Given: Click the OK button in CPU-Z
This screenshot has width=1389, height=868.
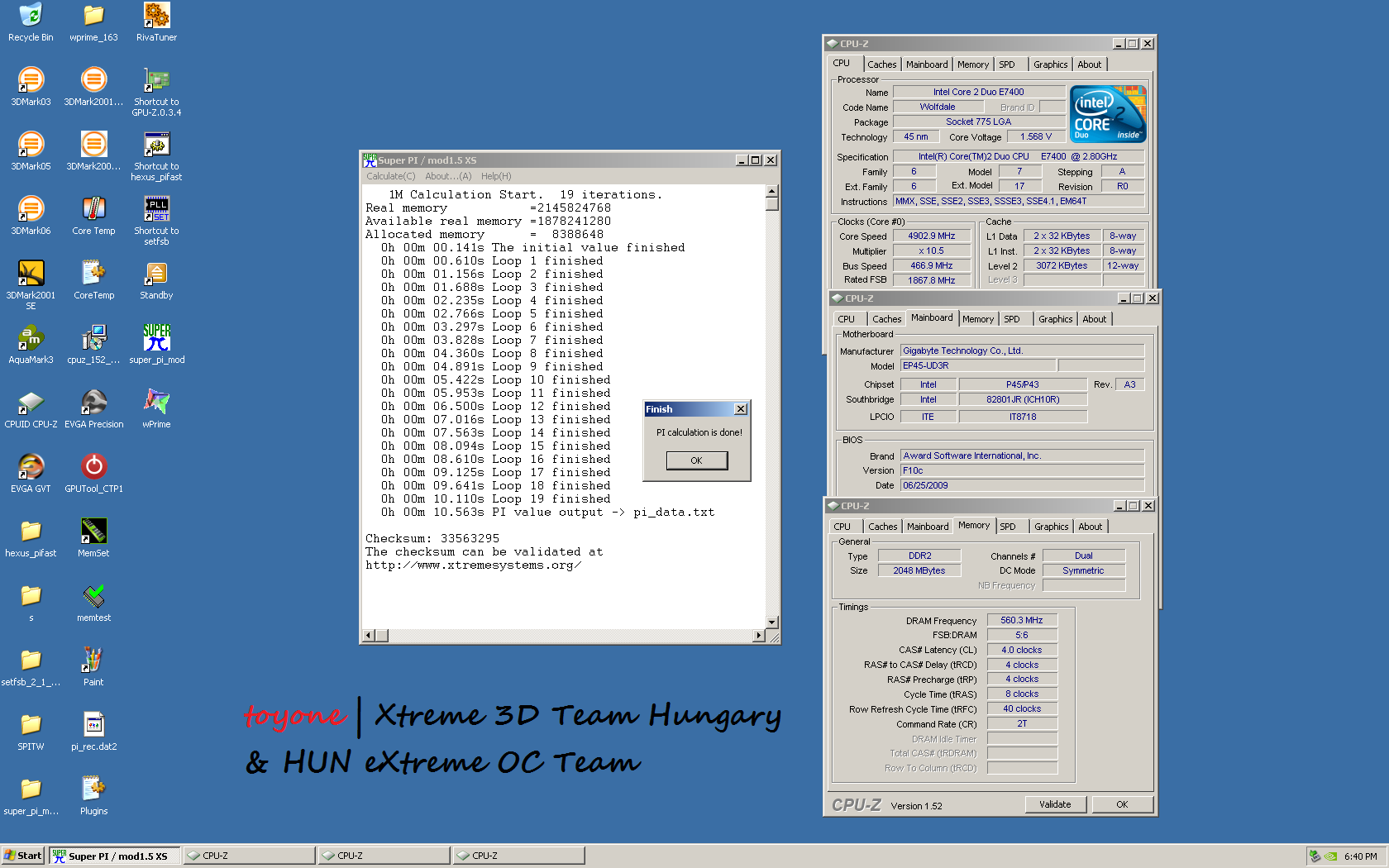Looking at the screenshot, I should coord(1122,804).
